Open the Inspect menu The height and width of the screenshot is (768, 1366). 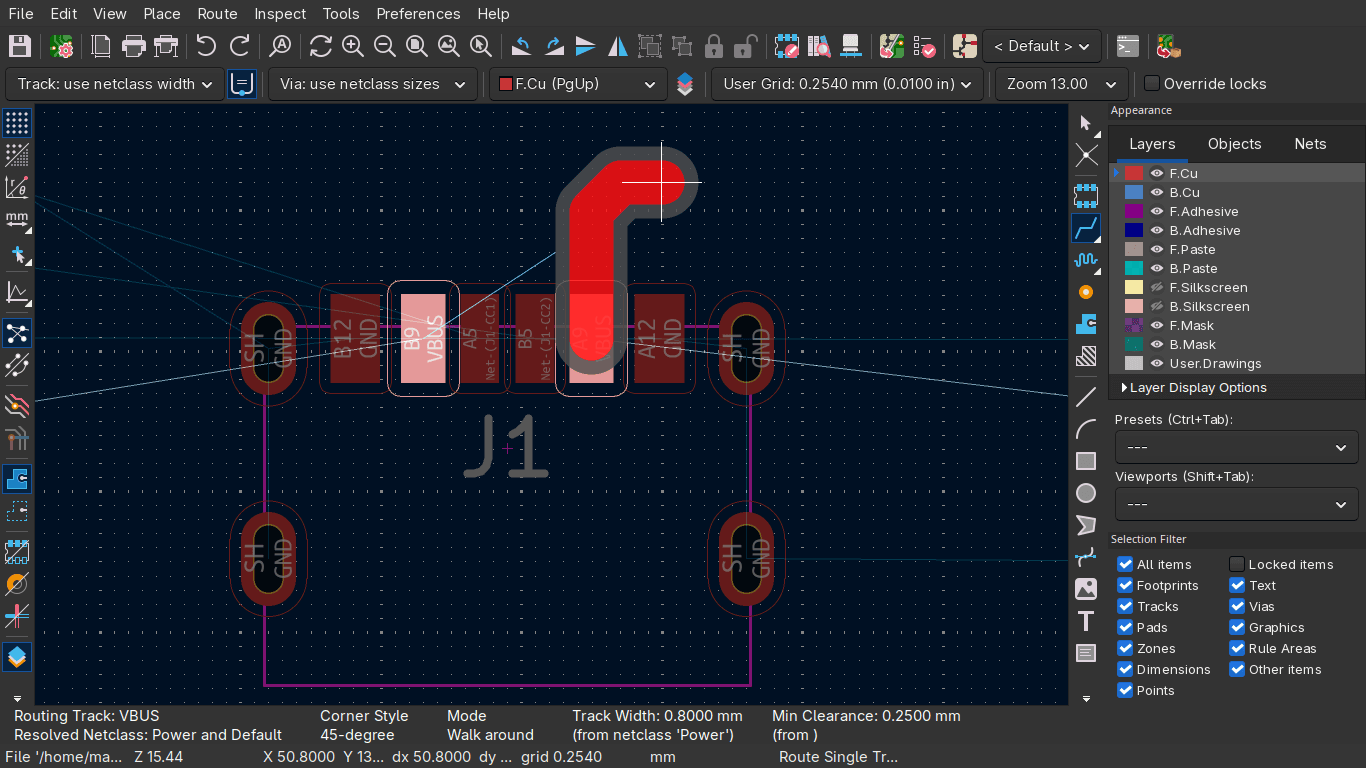[x=280, y=14]
